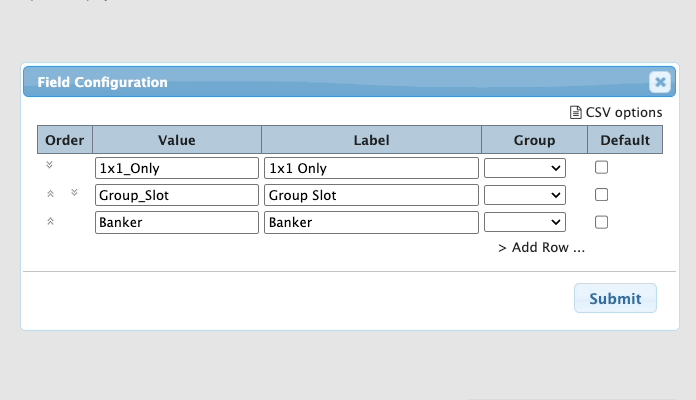
Task: Click the CSV options document icon
Action: point(575,113)
